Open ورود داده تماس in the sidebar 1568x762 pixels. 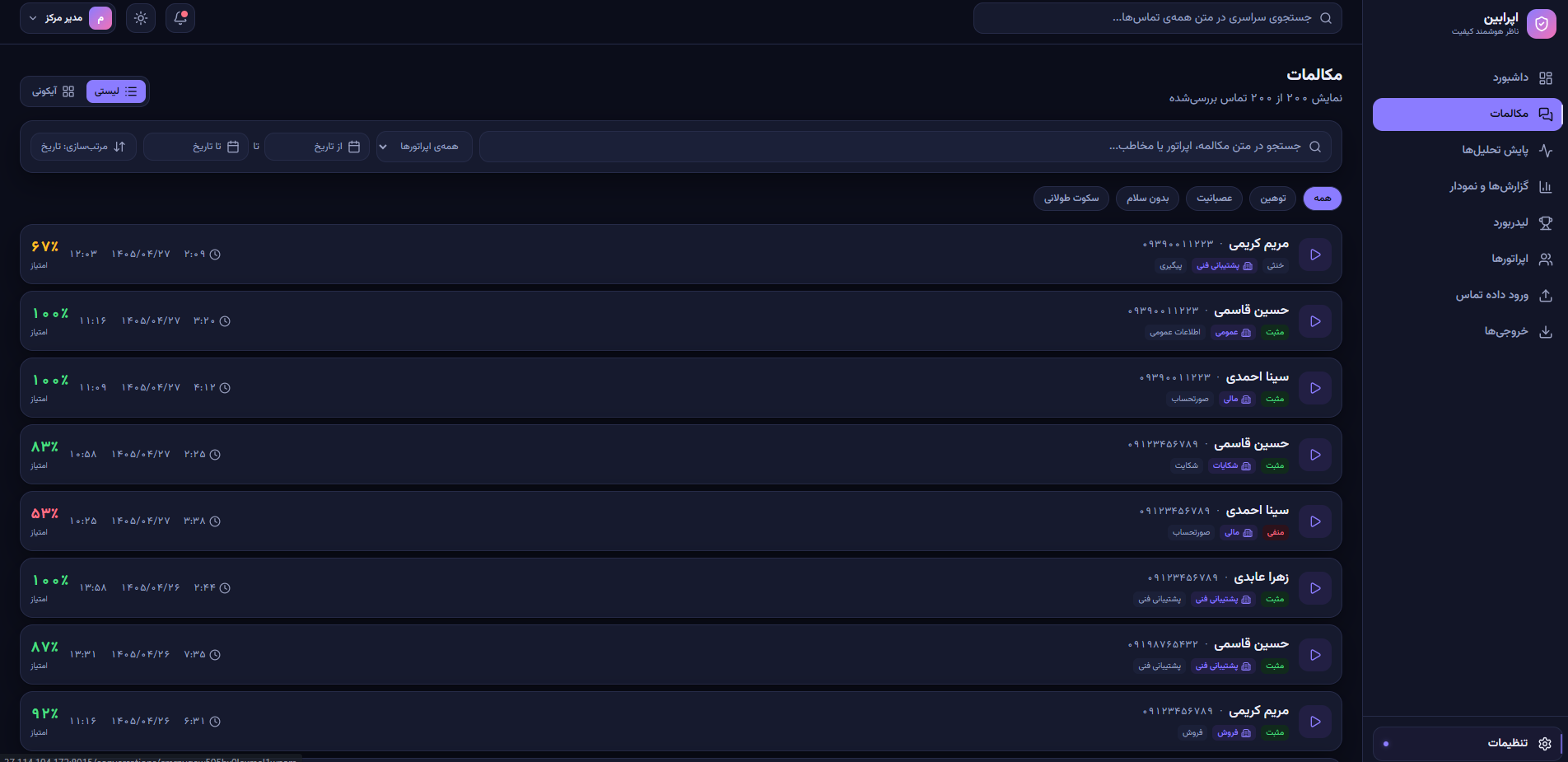[1468, 295]
